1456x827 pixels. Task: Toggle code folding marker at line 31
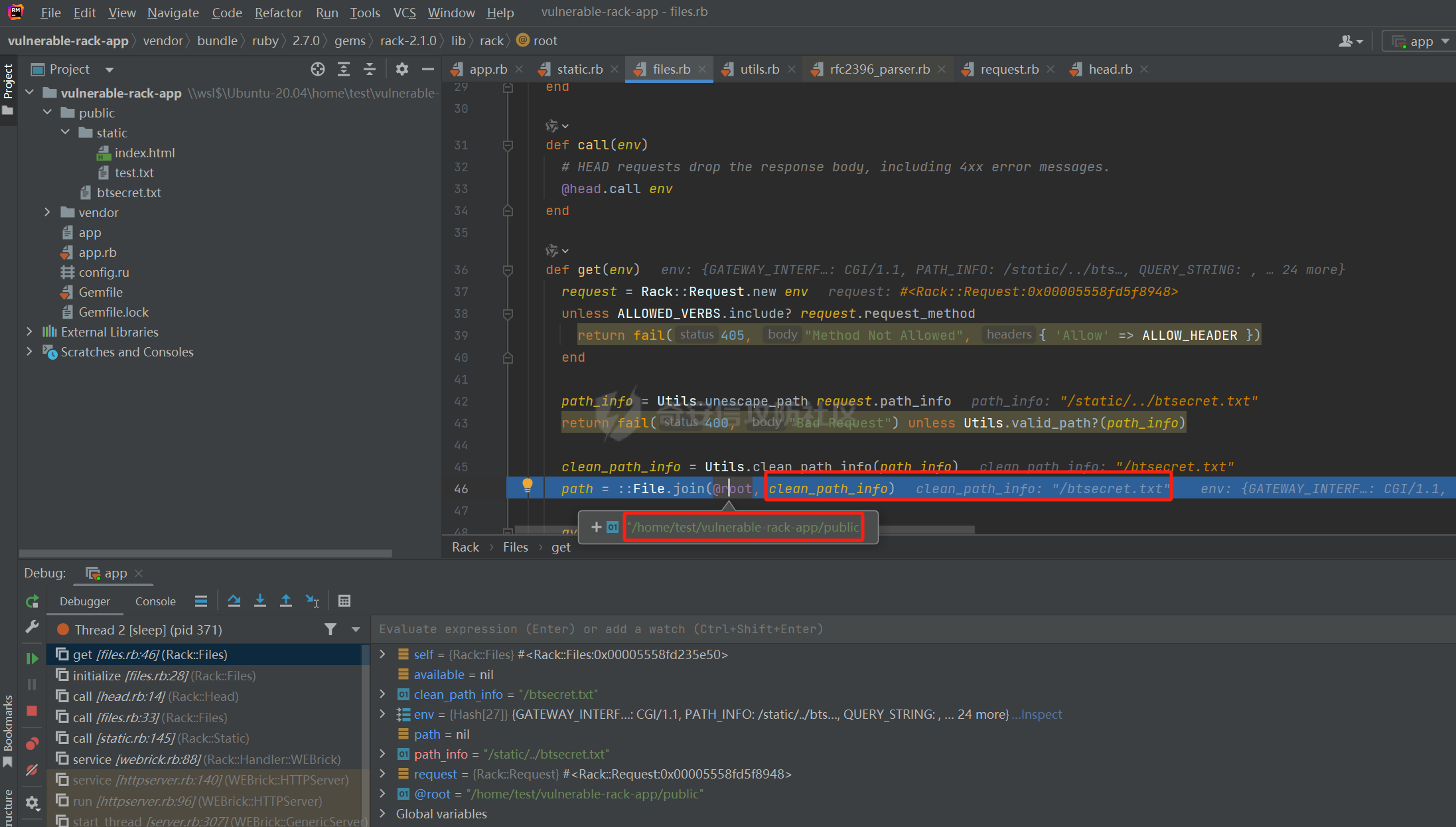(x=508, y=145)
